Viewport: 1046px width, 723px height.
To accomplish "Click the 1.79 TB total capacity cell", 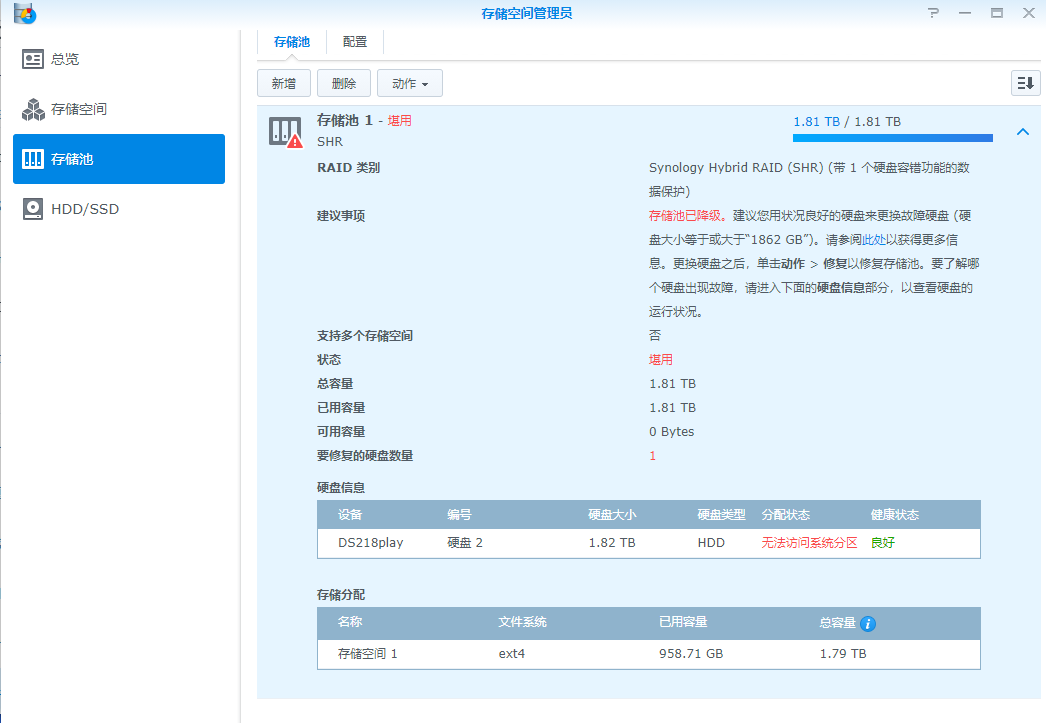I will click(843, 654).
